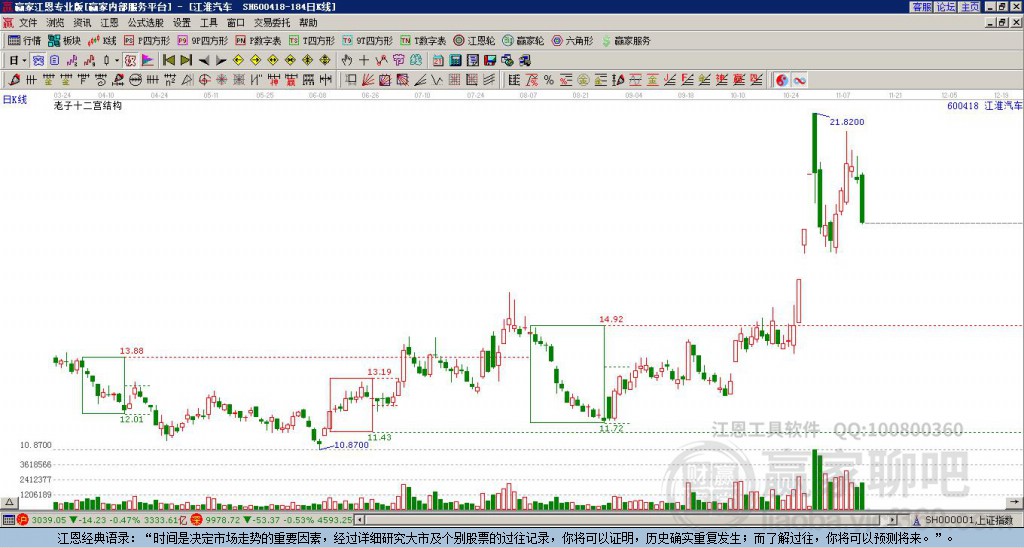The width and height of the screenshot is (1024, 548).
Task: Select the red fan lines tool
Action: click(368, 80)
